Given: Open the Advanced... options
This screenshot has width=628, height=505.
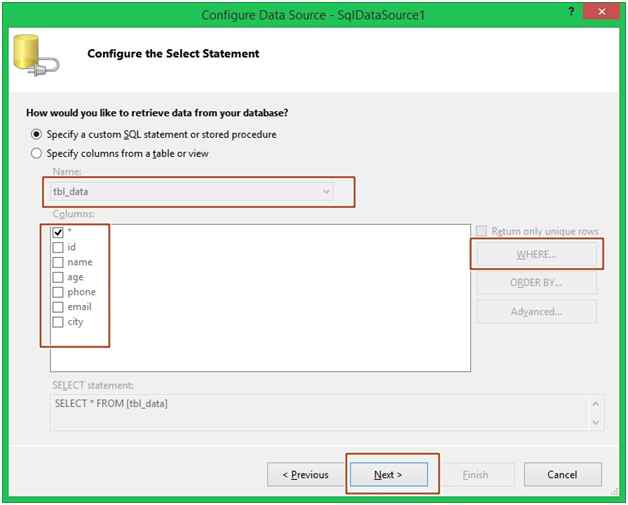Looking at the screenshot, I should 536,312.
